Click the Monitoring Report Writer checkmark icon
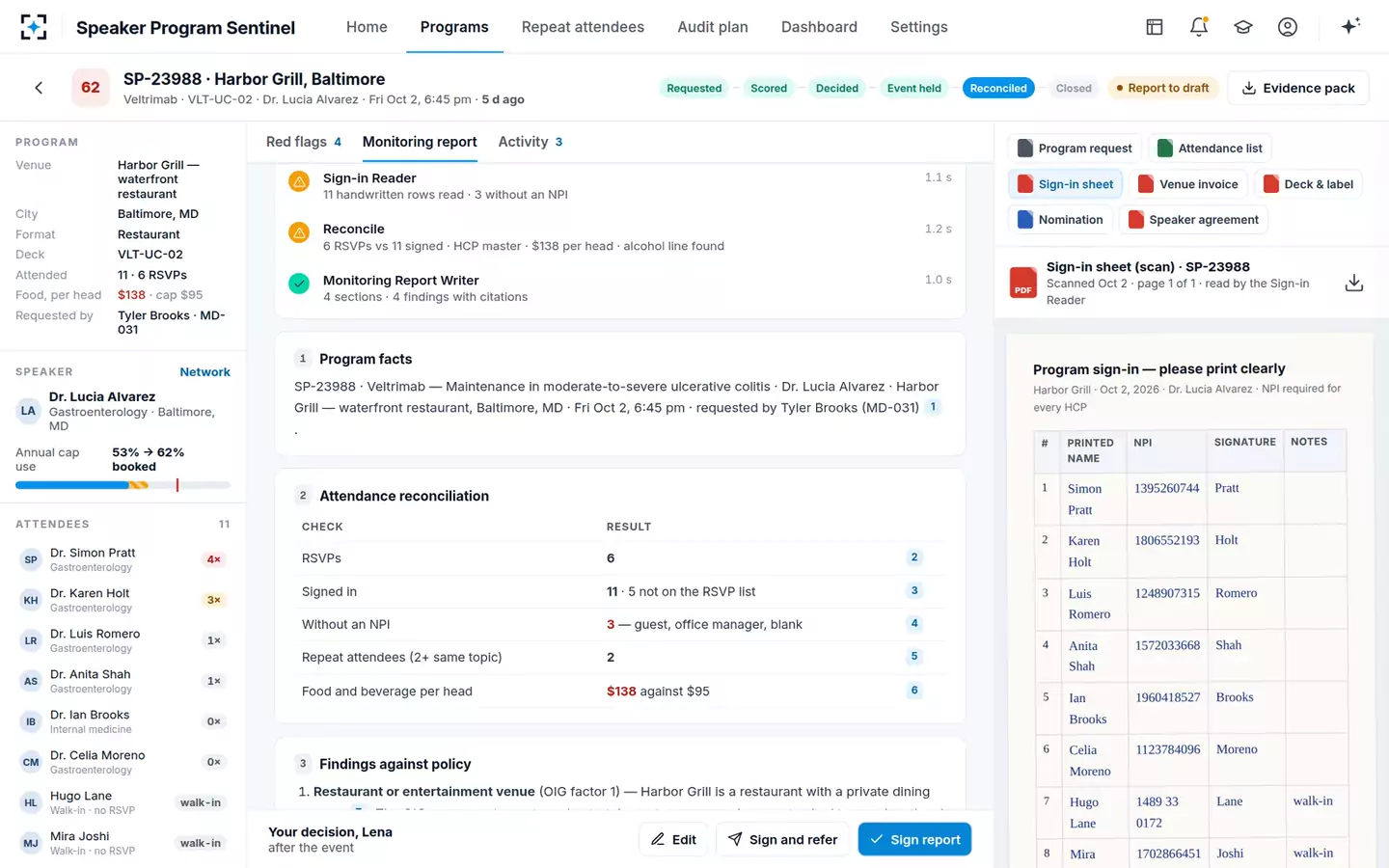 point(299,284)
